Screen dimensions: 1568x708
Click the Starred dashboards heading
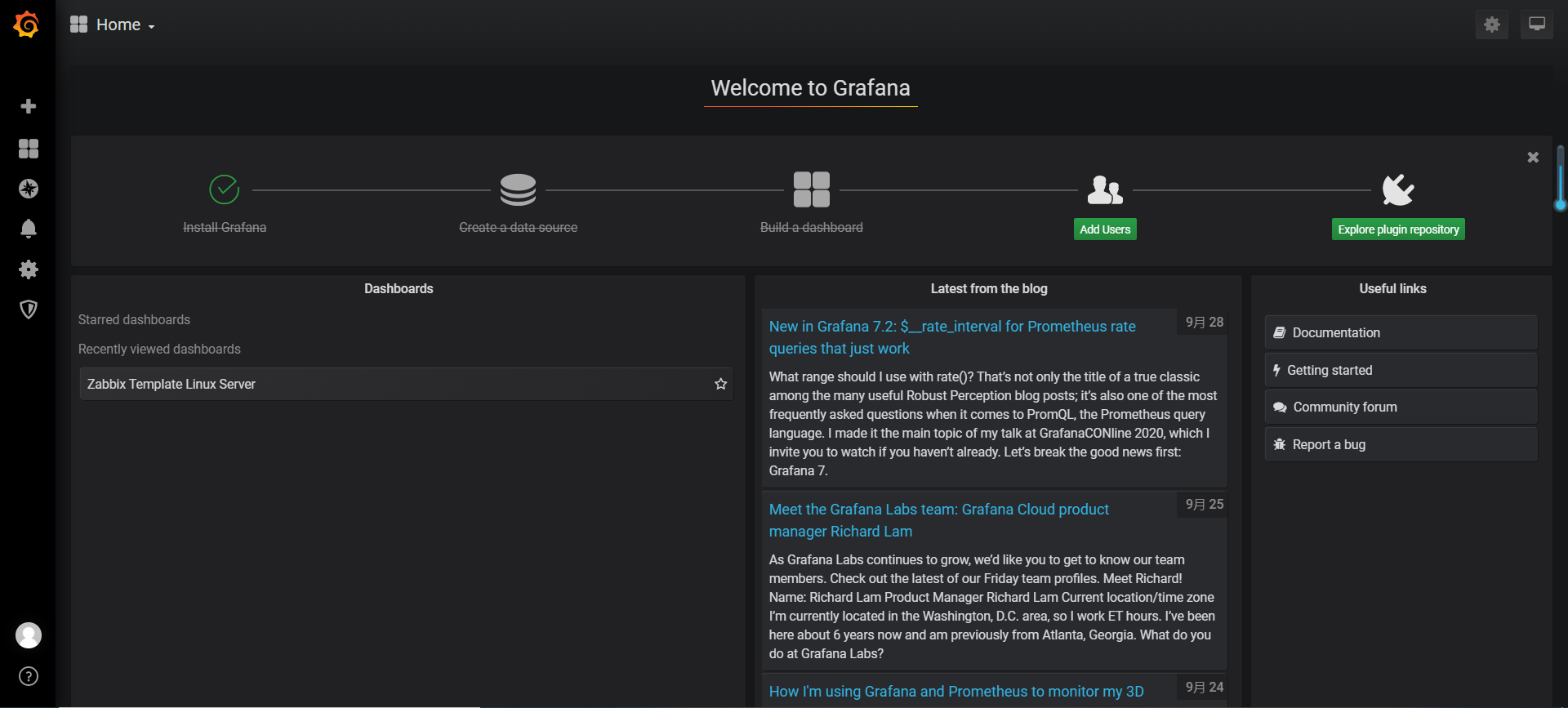click(134, 320)
